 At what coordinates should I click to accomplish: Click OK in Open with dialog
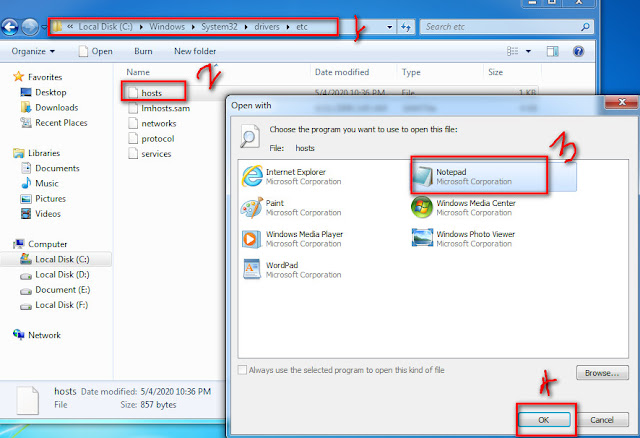point(544,420)
